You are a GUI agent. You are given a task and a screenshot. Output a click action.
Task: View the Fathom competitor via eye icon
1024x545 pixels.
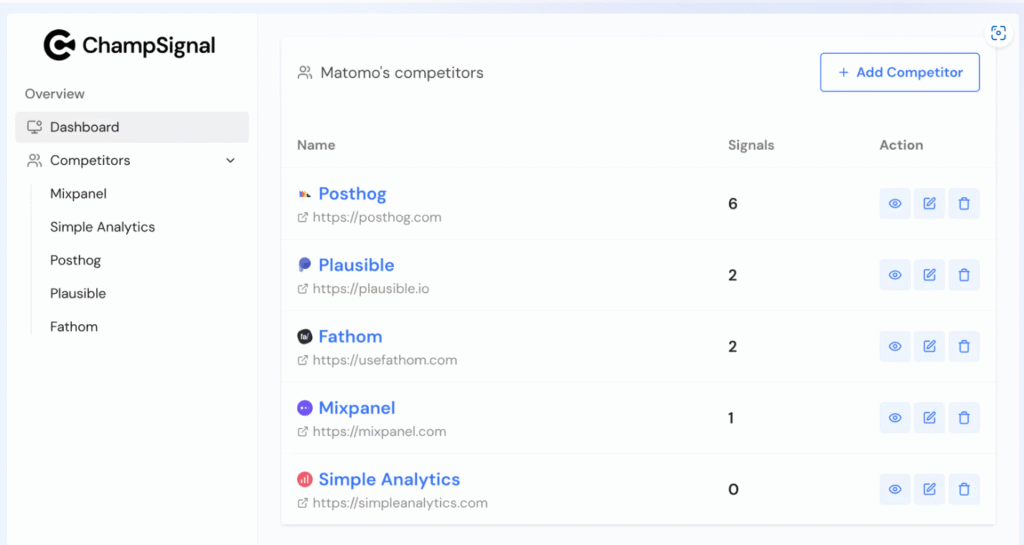[895, 347]
